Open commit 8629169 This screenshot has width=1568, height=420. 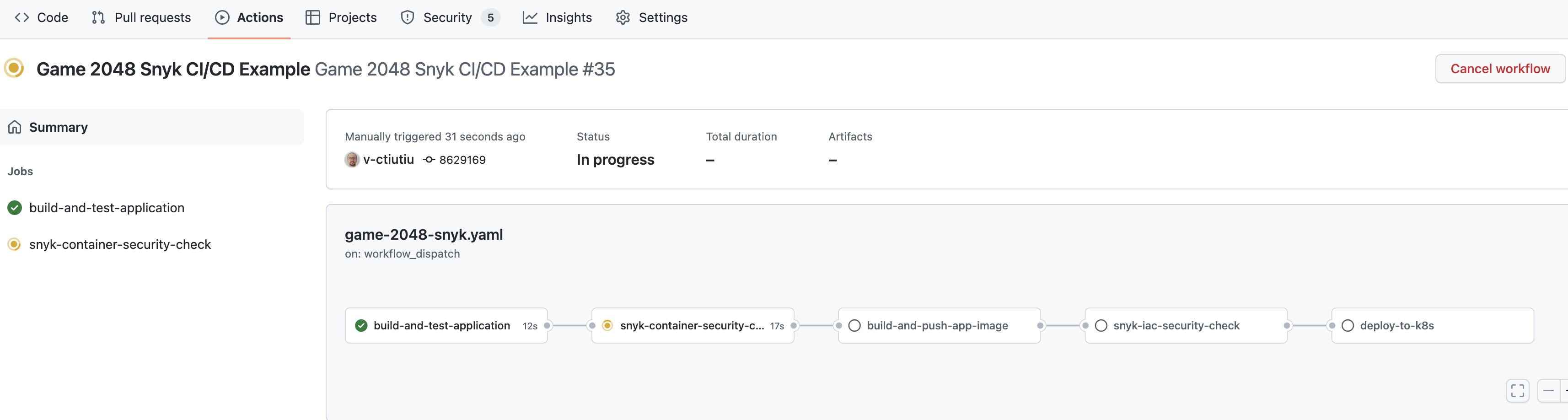pyautogui.click(x=462, y=160)
